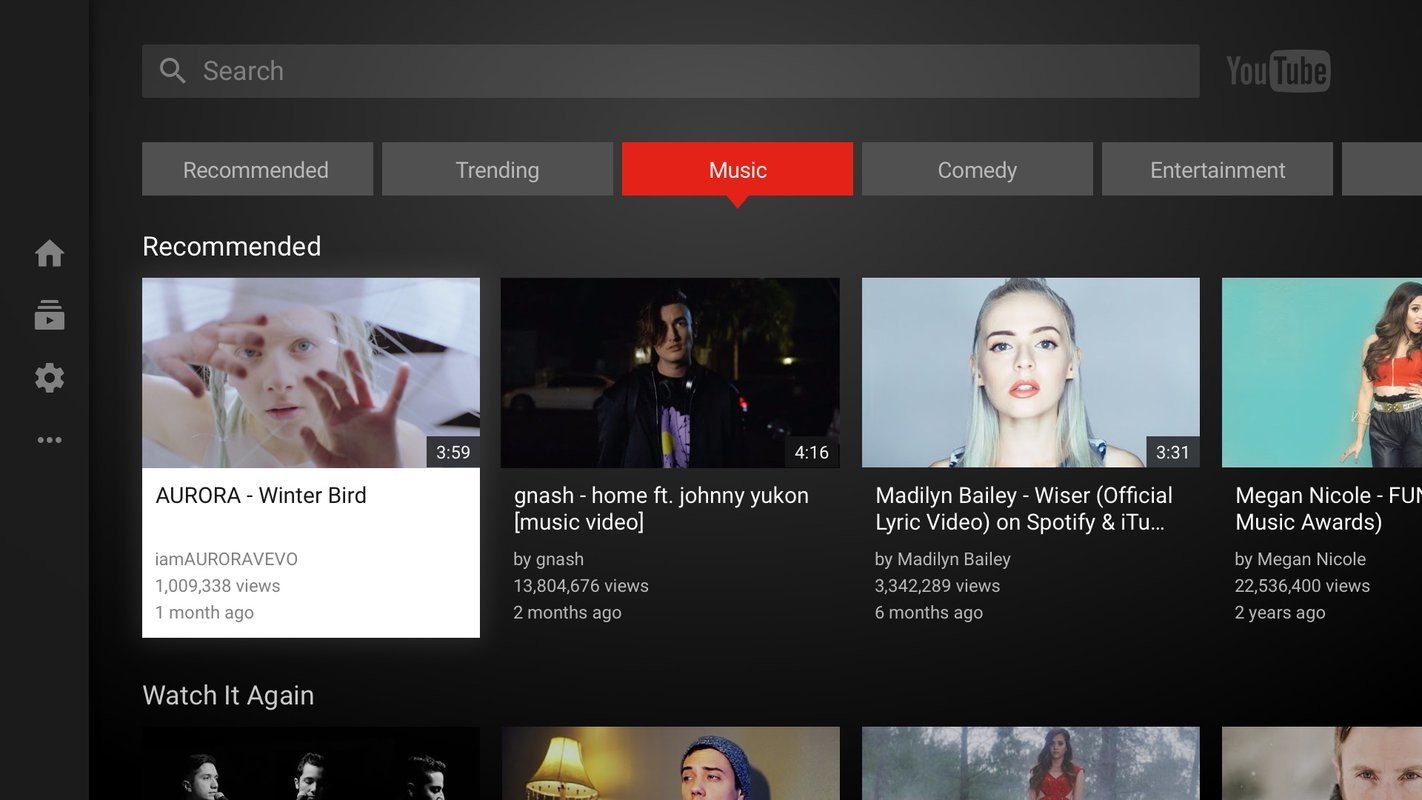Click the highlighted Music tab
The image size is (1422, 800).
point(737,169)
